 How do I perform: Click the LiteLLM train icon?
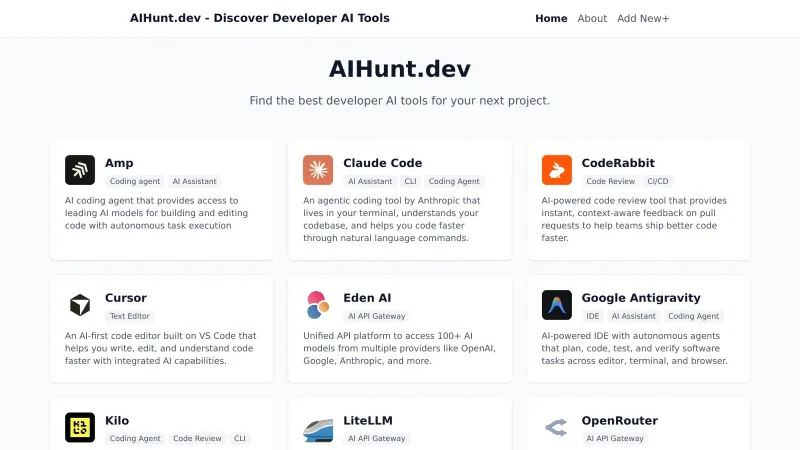coord(318,428)
